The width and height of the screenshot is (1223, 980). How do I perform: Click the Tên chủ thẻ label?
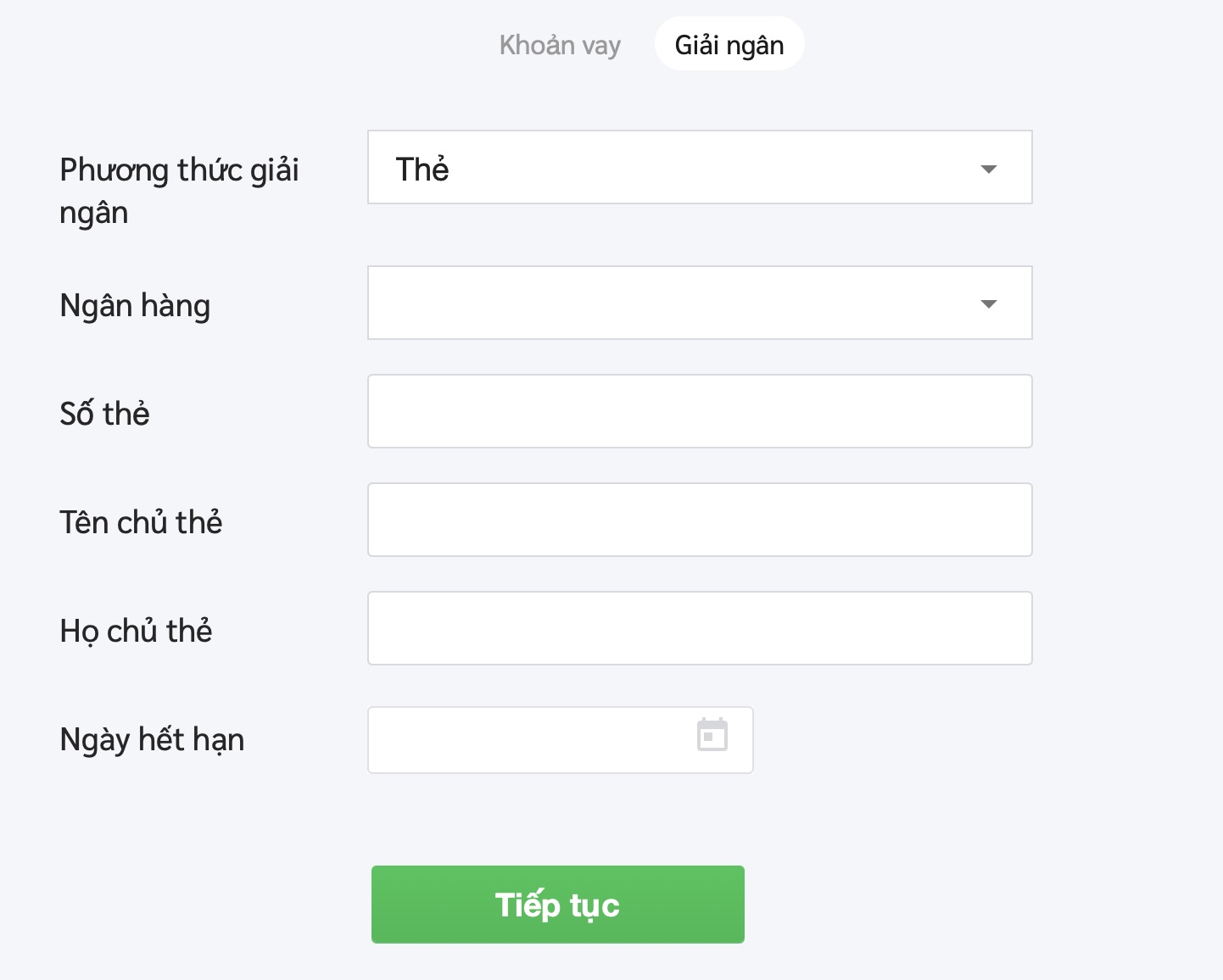coord(141,522)
